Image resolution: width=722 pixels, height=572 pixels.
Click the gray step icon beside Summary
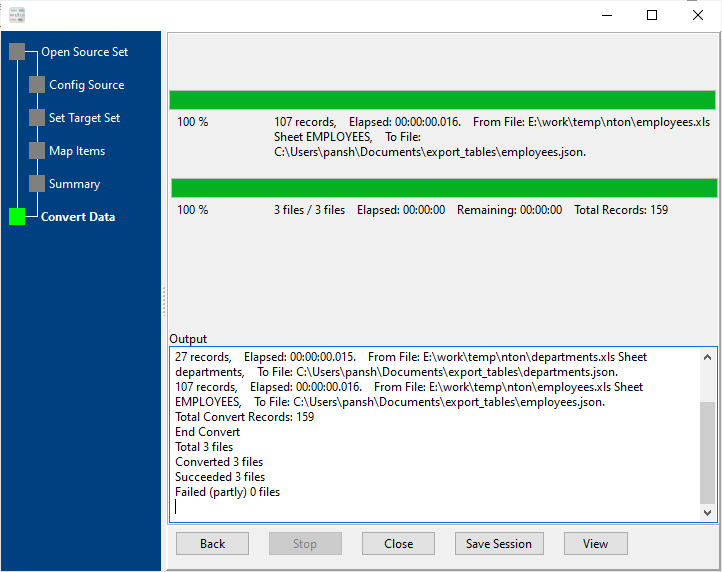pos(37,184)
